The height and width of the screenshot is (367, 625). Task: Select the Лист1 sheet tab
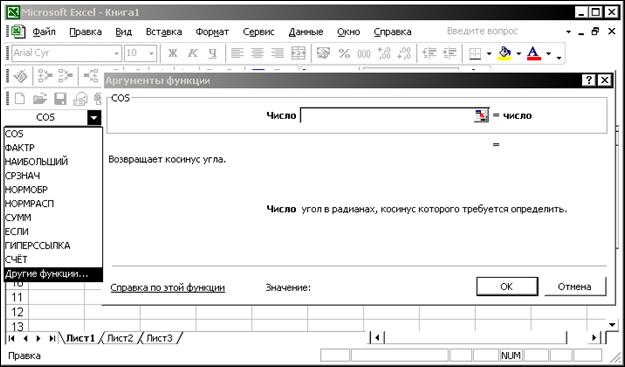pyautogui.click(x=80, y=338)
